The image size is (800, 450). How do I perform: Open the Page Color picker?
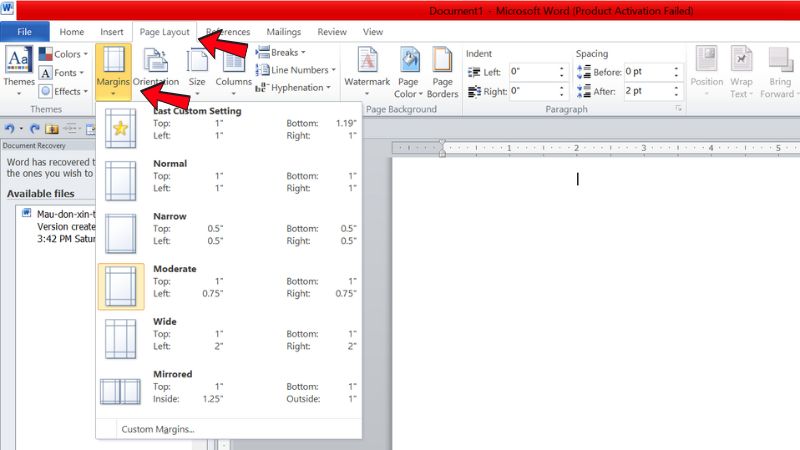[x=408, y=71]
